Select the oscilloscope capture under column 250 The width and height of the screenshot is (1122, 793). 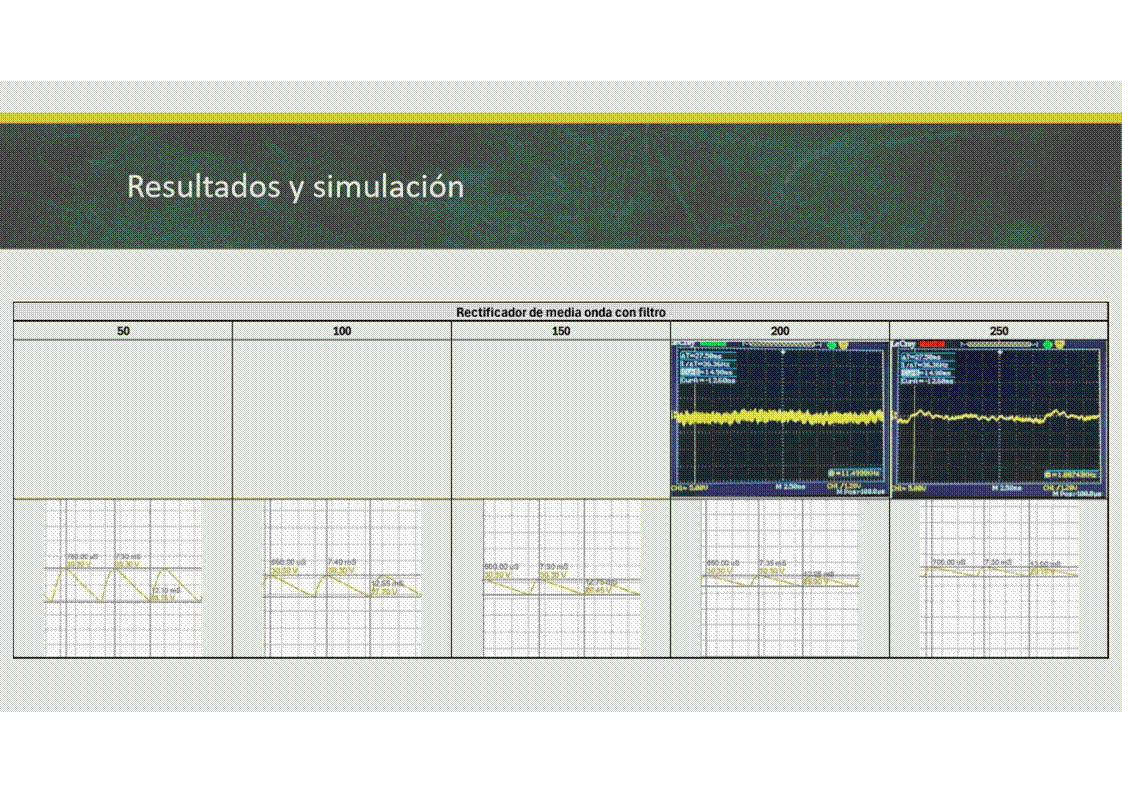tap(999, 419)
